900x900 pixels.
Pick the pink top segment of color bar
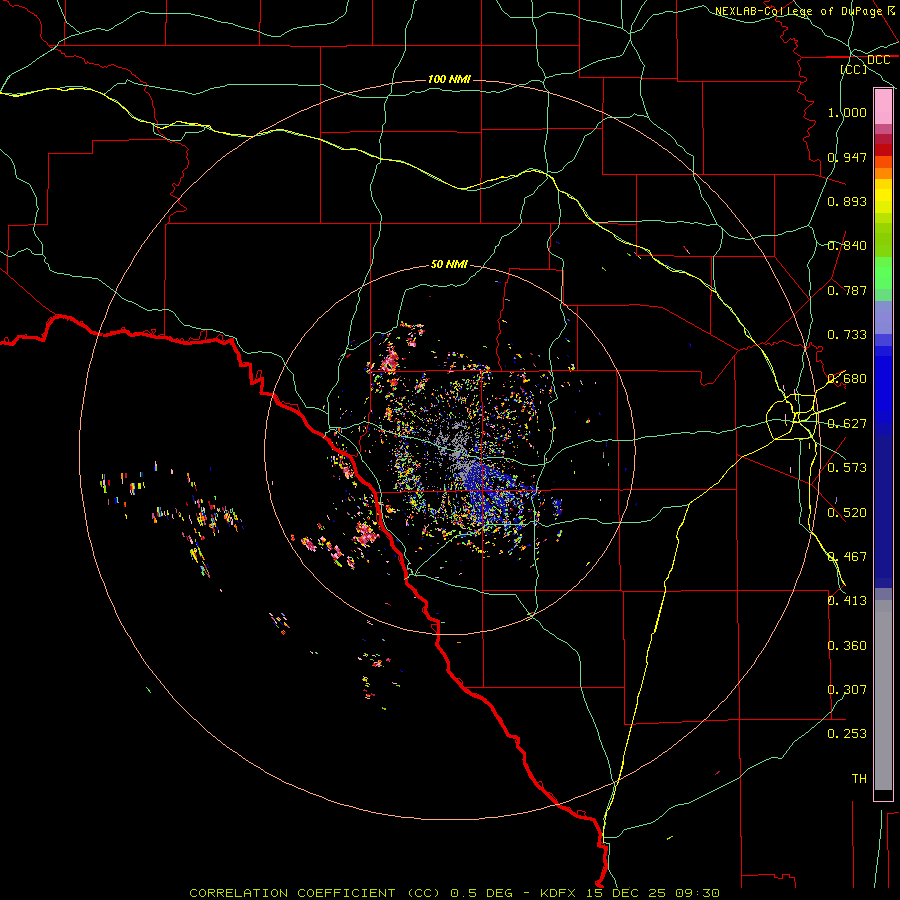point(883,107)
